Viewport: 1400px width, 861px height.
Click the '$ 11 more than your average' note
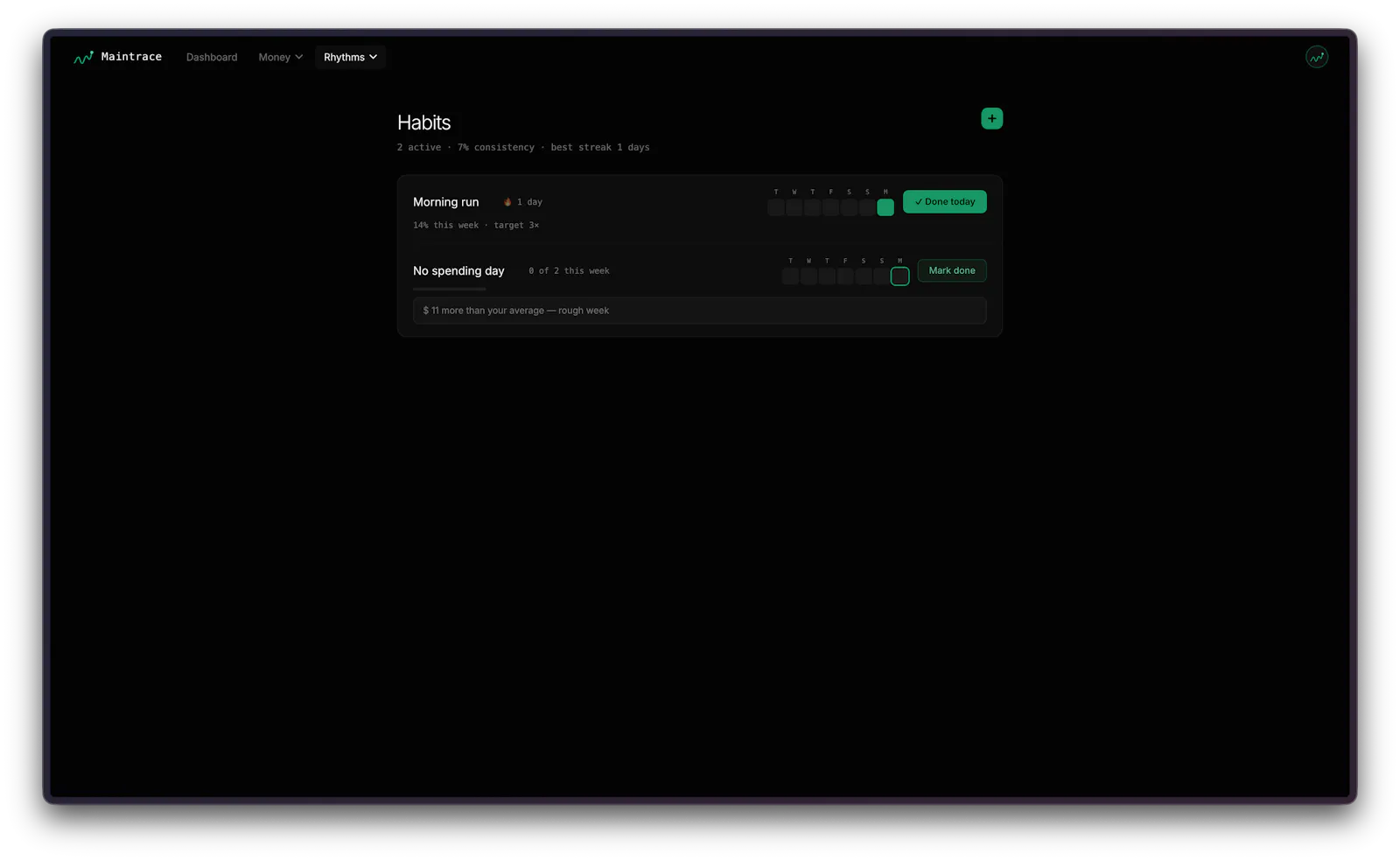[x=699, y=311]
